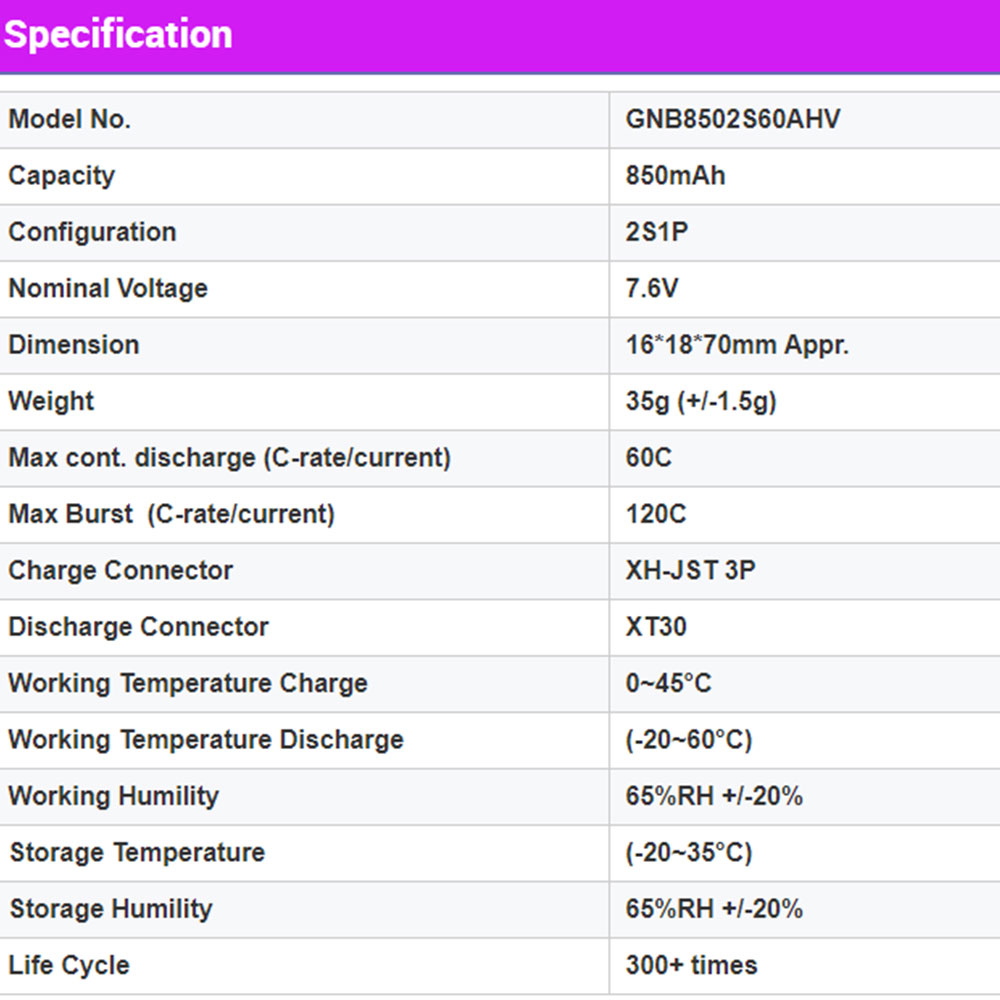Select the (-20~60°C) discharge temperature value

pos(689,740)
